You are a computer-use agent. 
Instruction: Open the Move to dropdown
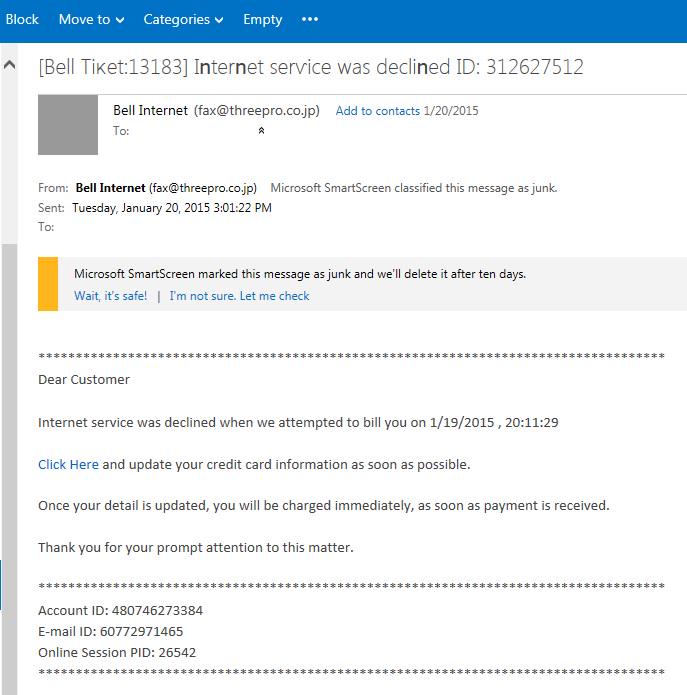[91, 20]
